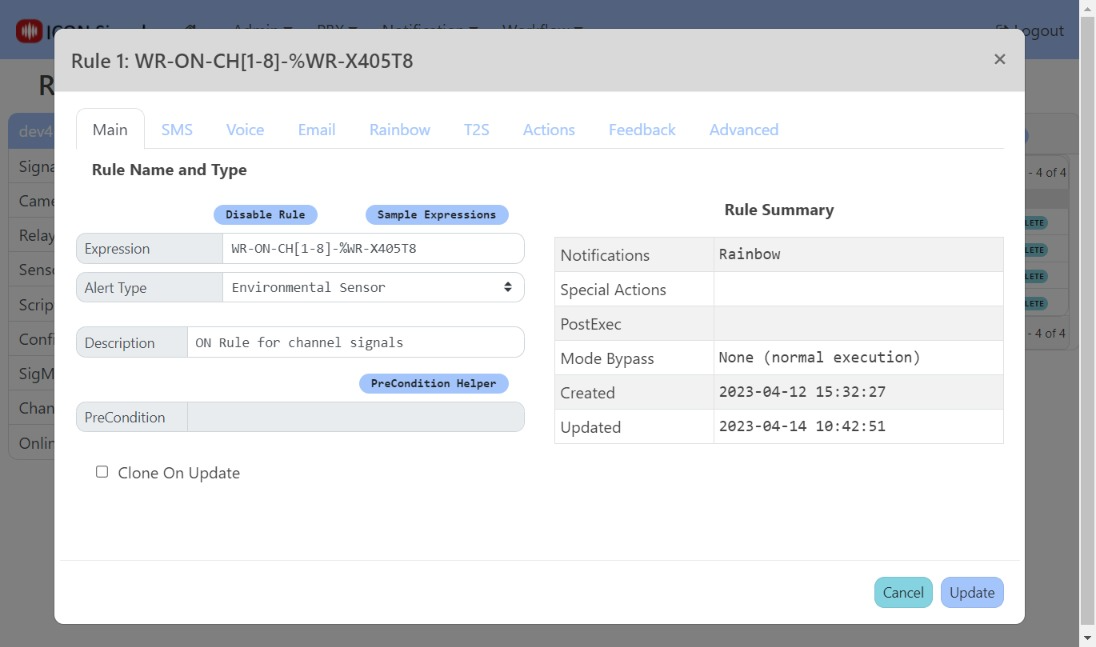This screenshot has width=1096, height=647.
Task: Click into the Expression input field
Action: tap(372, 249)
